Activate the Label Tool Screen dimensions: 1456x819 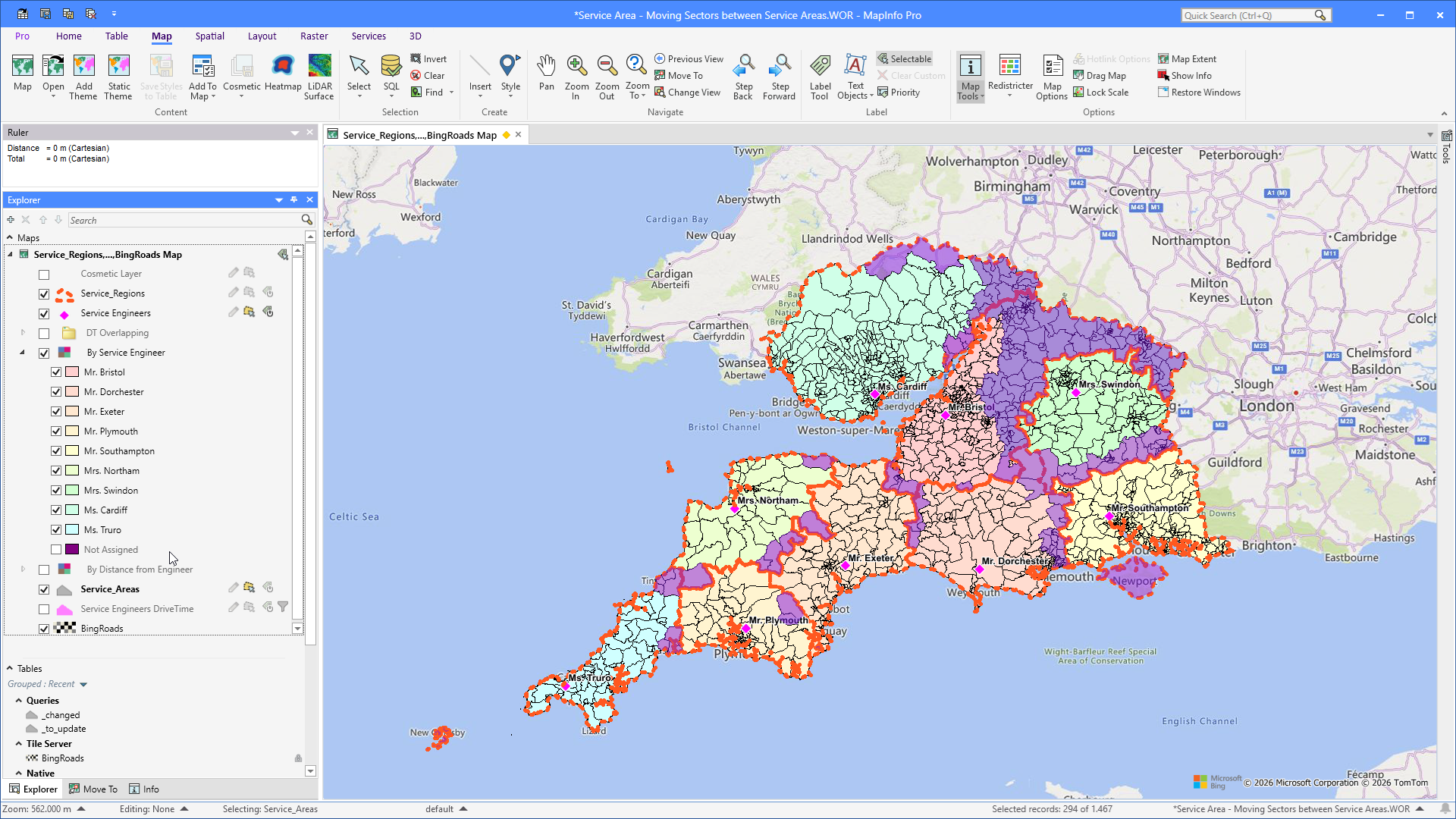click(820, 77)
